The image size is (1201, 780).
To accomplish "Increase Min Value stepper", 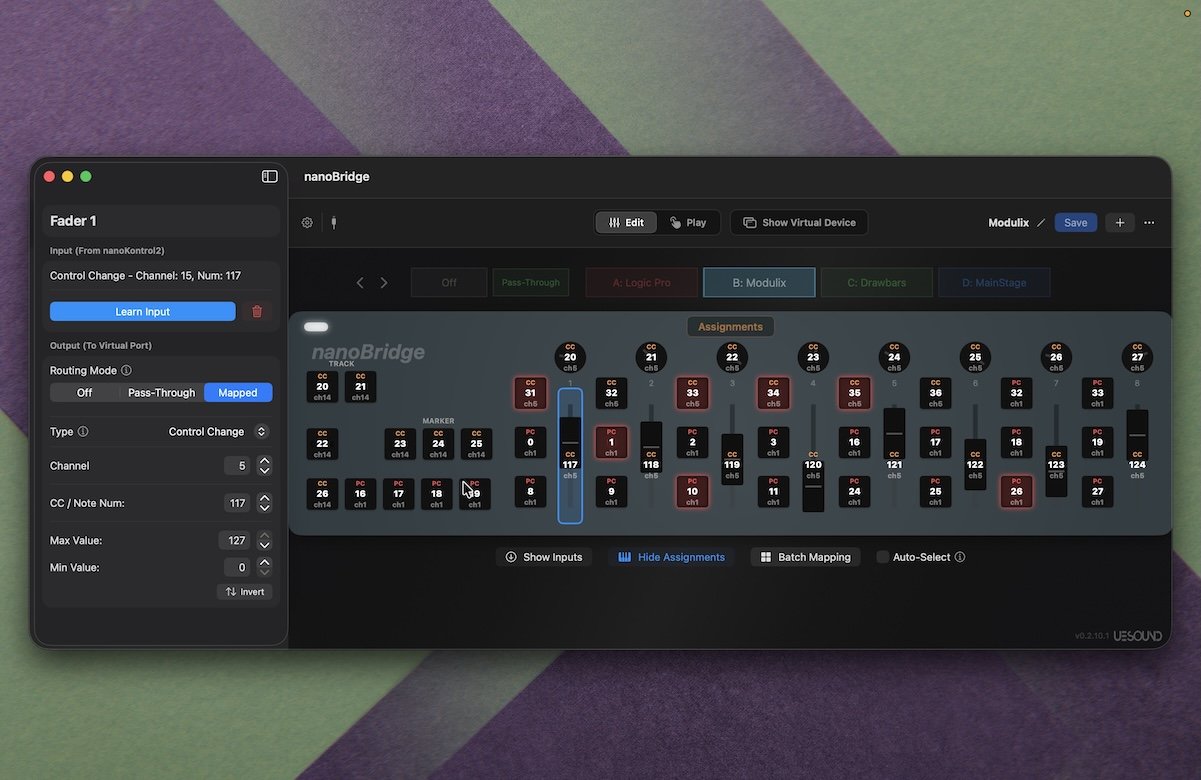I will pos(264,562).
